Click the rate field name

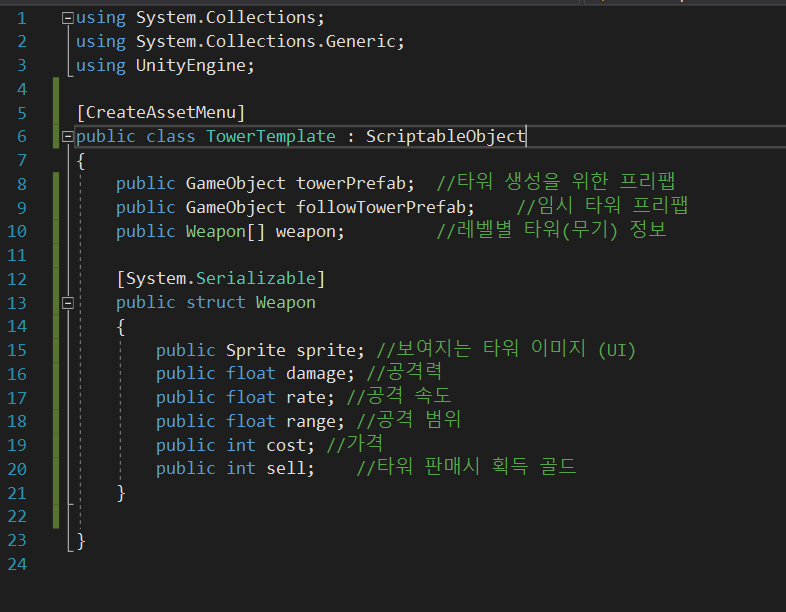coord(310,397)
